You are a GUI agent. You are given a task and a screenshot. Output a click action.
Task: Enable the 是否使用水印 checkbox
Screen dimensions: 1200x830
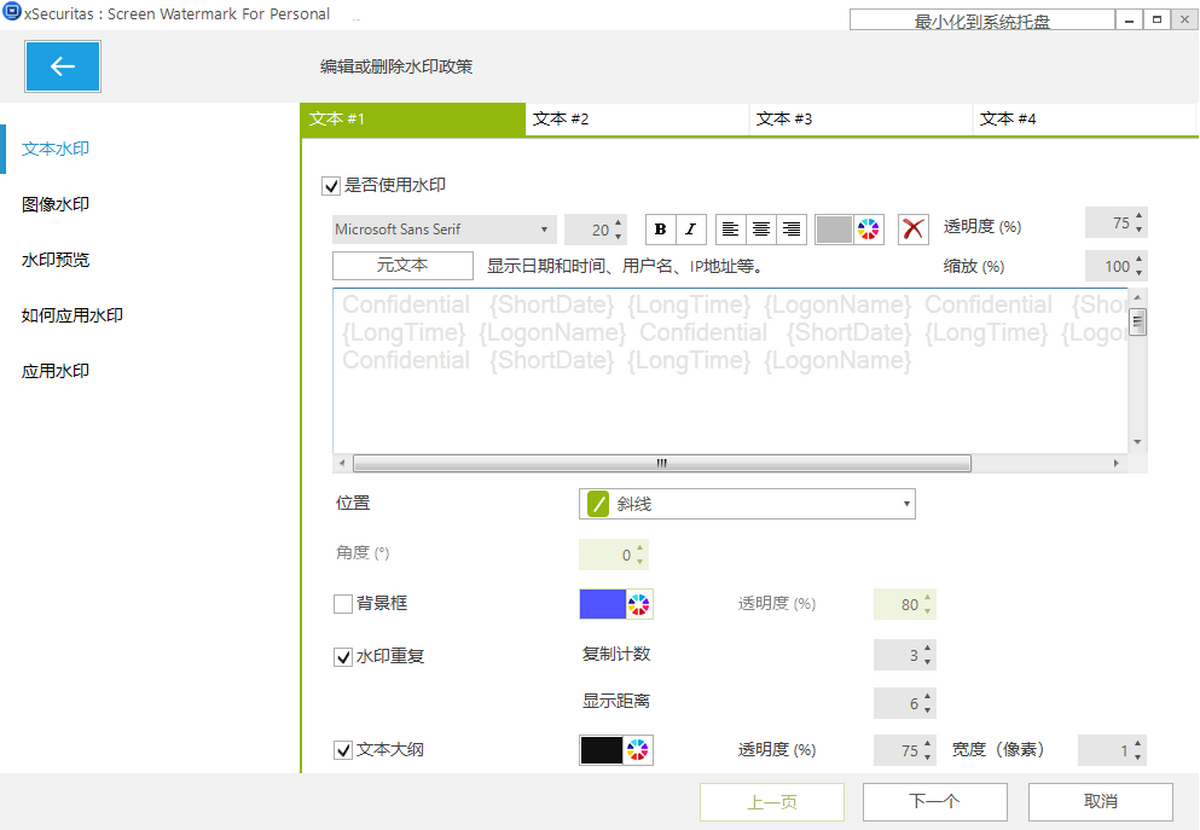point(331,185)
